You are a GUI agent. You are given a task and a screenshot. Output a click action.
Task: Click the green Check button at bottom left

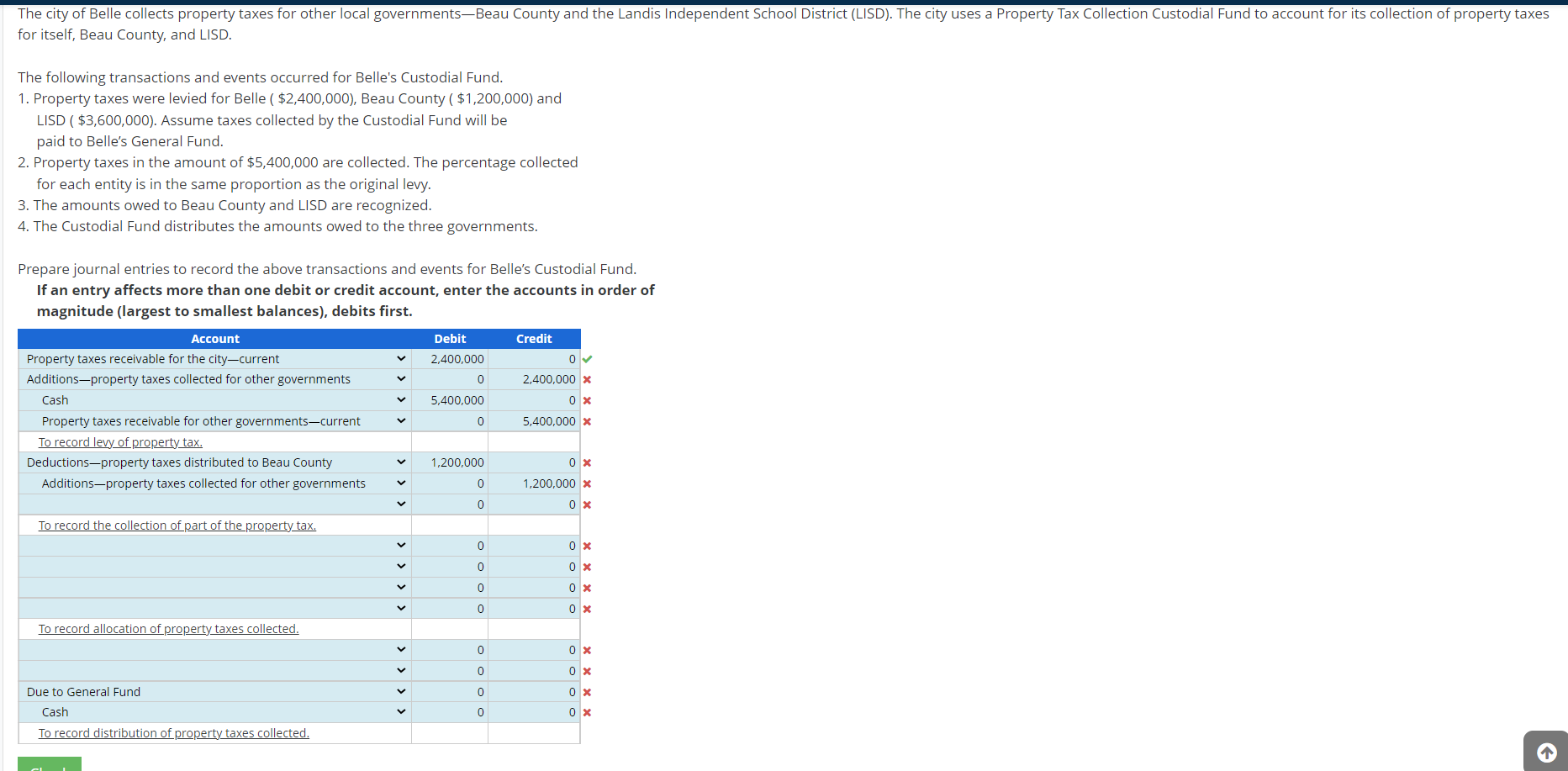click(x=49, y=766)
